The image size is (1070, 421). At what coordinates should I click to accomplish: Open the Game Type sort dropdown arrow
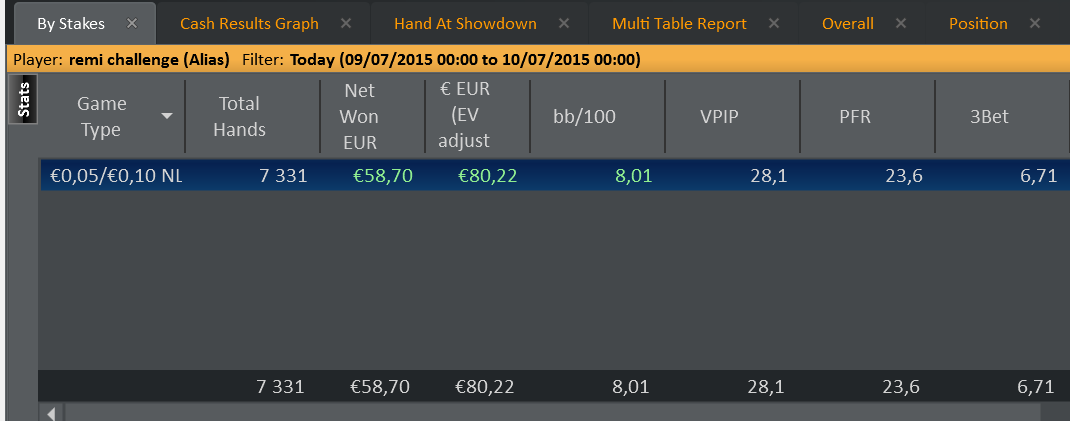pyautogui.click(x=167, y=116)
